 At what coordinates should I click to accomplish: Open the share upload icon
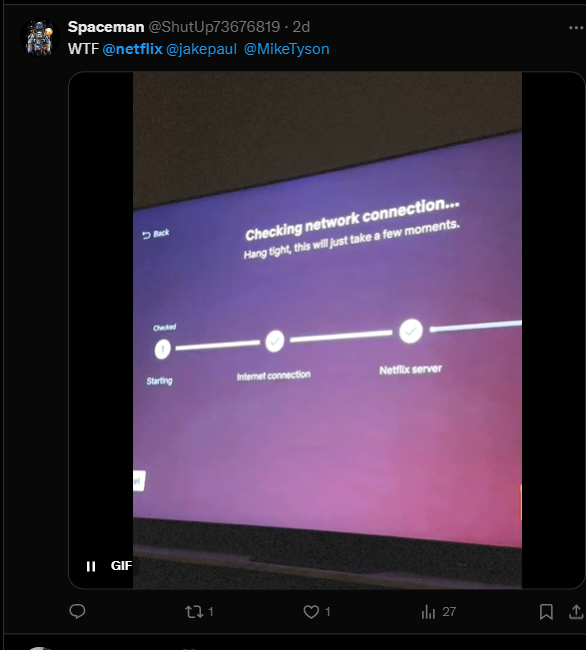576,612
